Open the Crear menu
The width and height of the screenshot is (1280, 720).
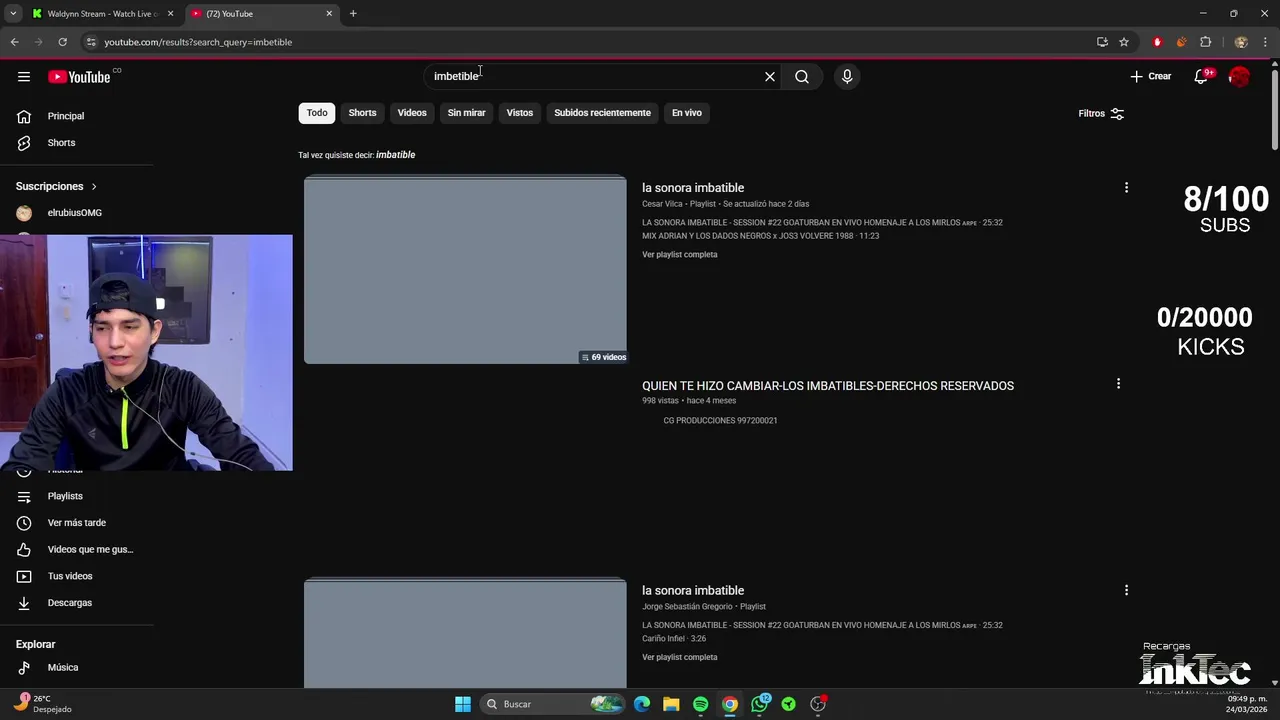pyautogui.click(x=1150, y=77)
